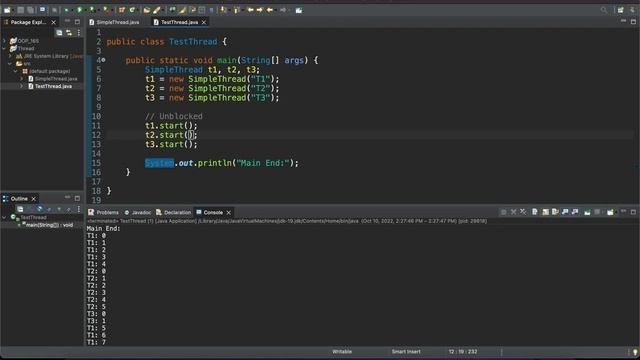
Task: Toggle Link with Editor in Package Explorer
Action: pyautogui.click(x=69, y=33)
